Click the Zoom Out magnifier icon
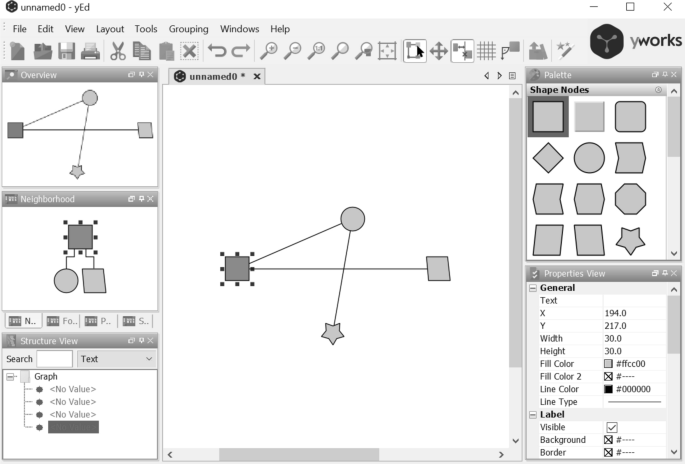This screenshot has height=464, width=685. click(292, 51)
